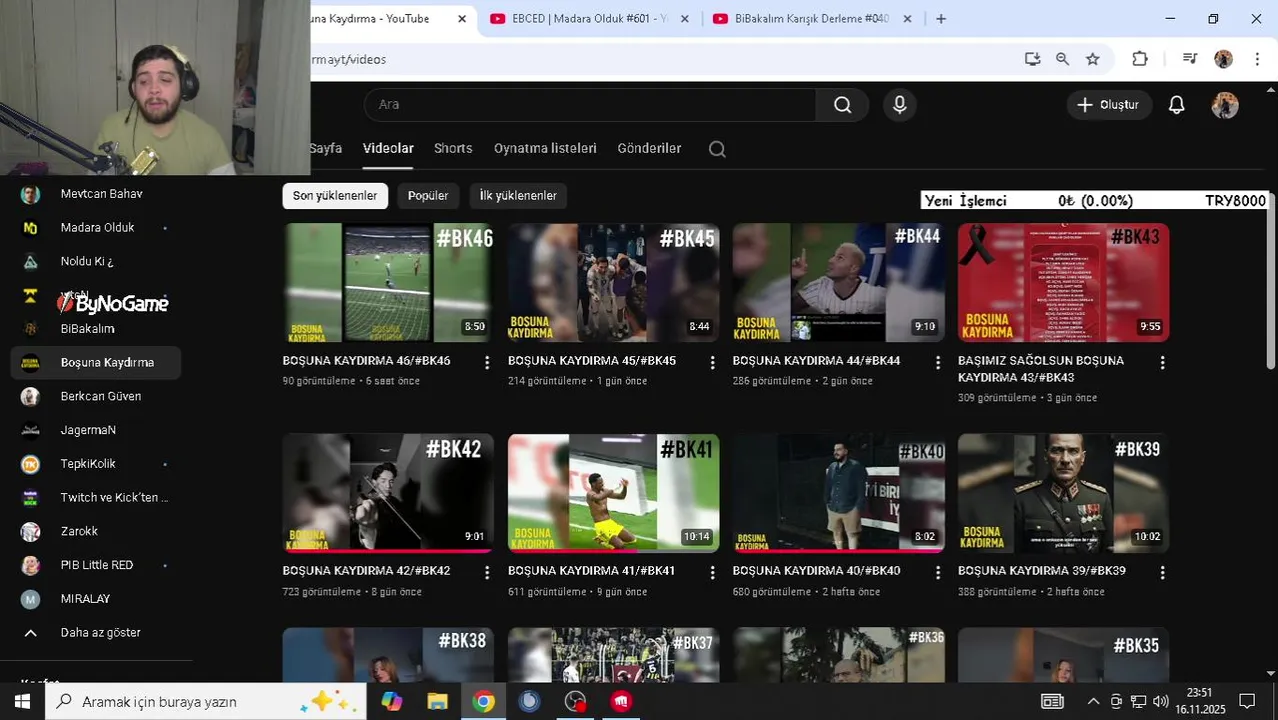Open options menu for BOŞUNA KAYDIRMA 41
The height and width of the screenshot is (720, 1278).
712,572
